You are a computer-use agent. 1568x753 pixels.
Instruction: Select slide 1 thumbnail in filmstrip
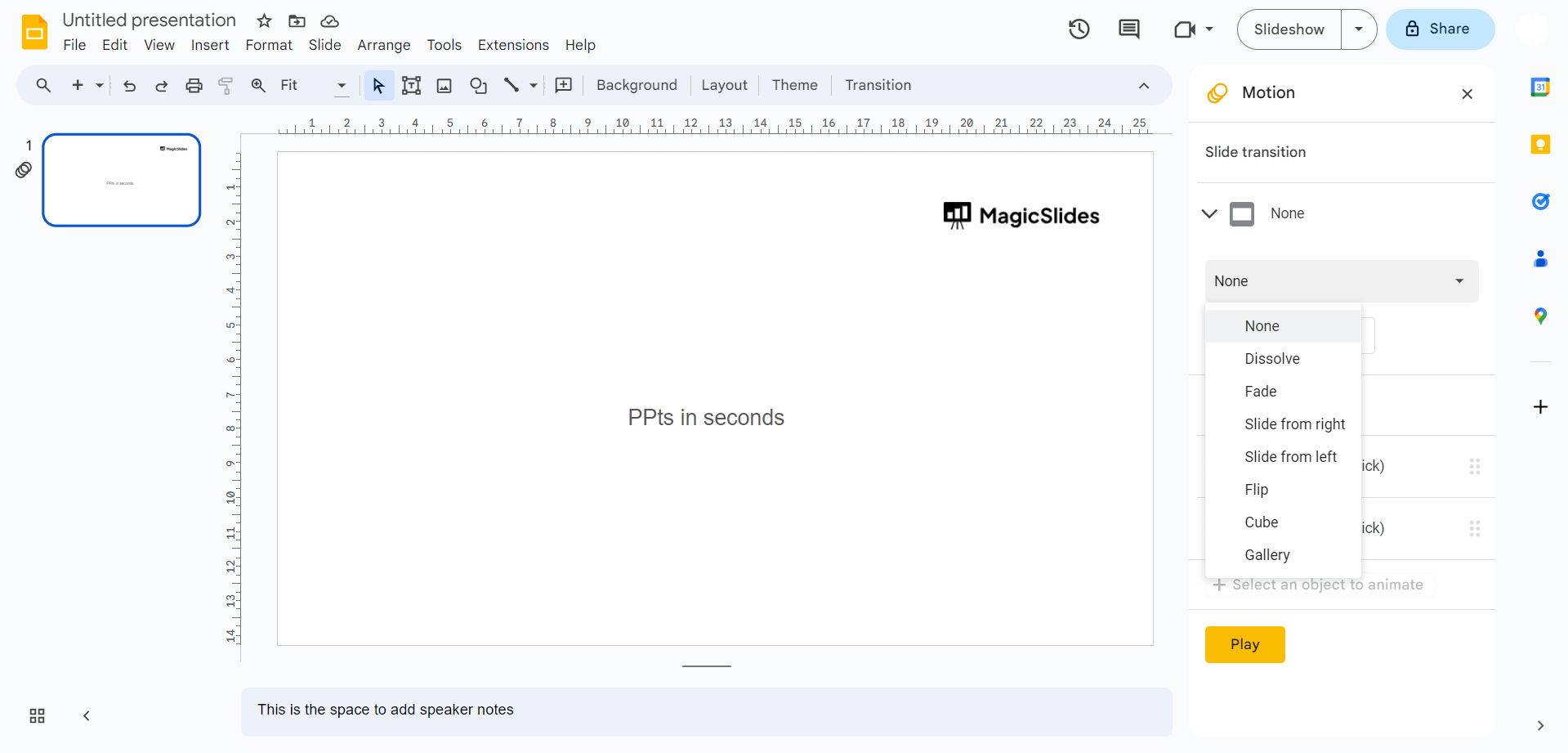(122, 180)
